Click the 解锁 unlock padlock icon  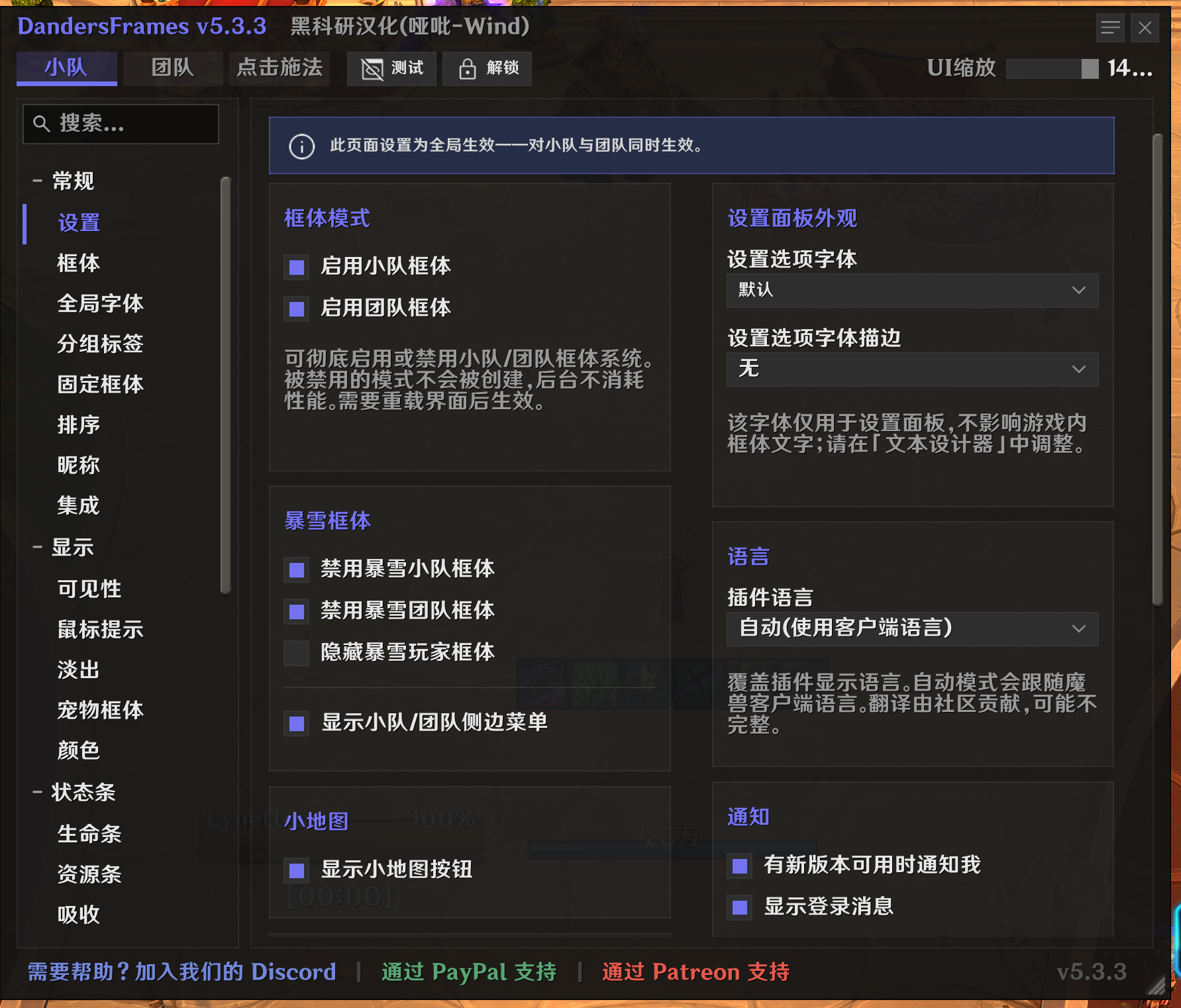[467, 69]
